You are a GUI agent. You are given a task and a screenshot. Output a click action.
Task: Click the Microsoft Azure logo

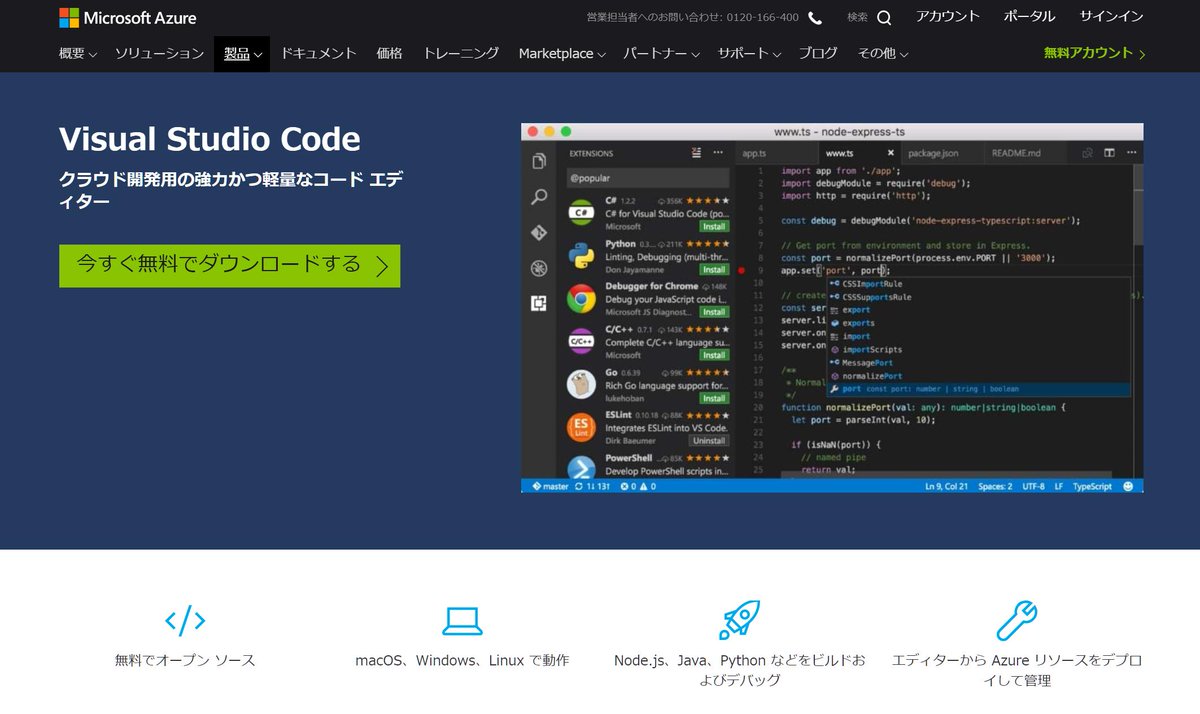click(x=128, y=18)
